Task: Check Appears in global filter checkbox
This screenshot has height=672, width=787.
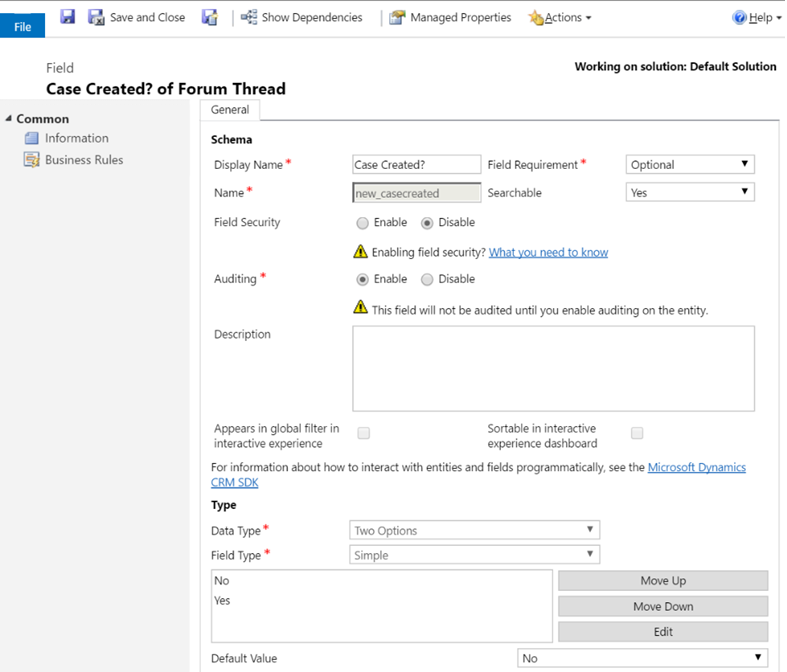Action: 364,433
